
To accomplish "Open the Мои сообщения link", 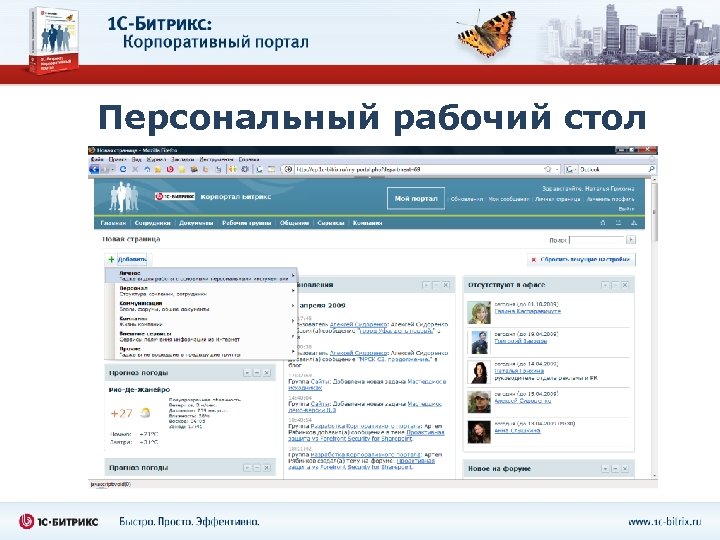I will pyautogui.click(x=508, y=199).
